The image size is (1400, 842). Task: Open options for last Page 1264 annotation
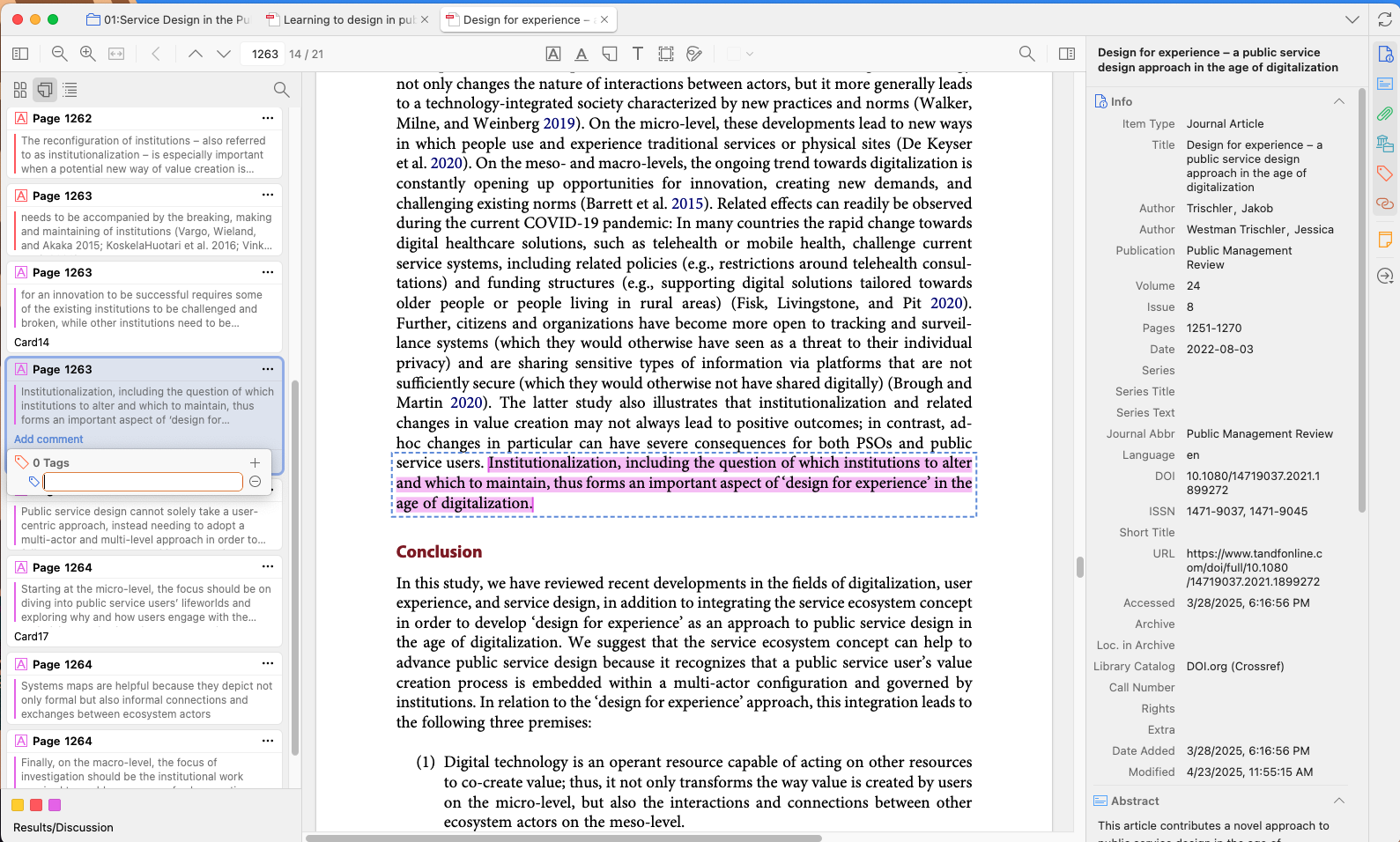pos(268,741)
